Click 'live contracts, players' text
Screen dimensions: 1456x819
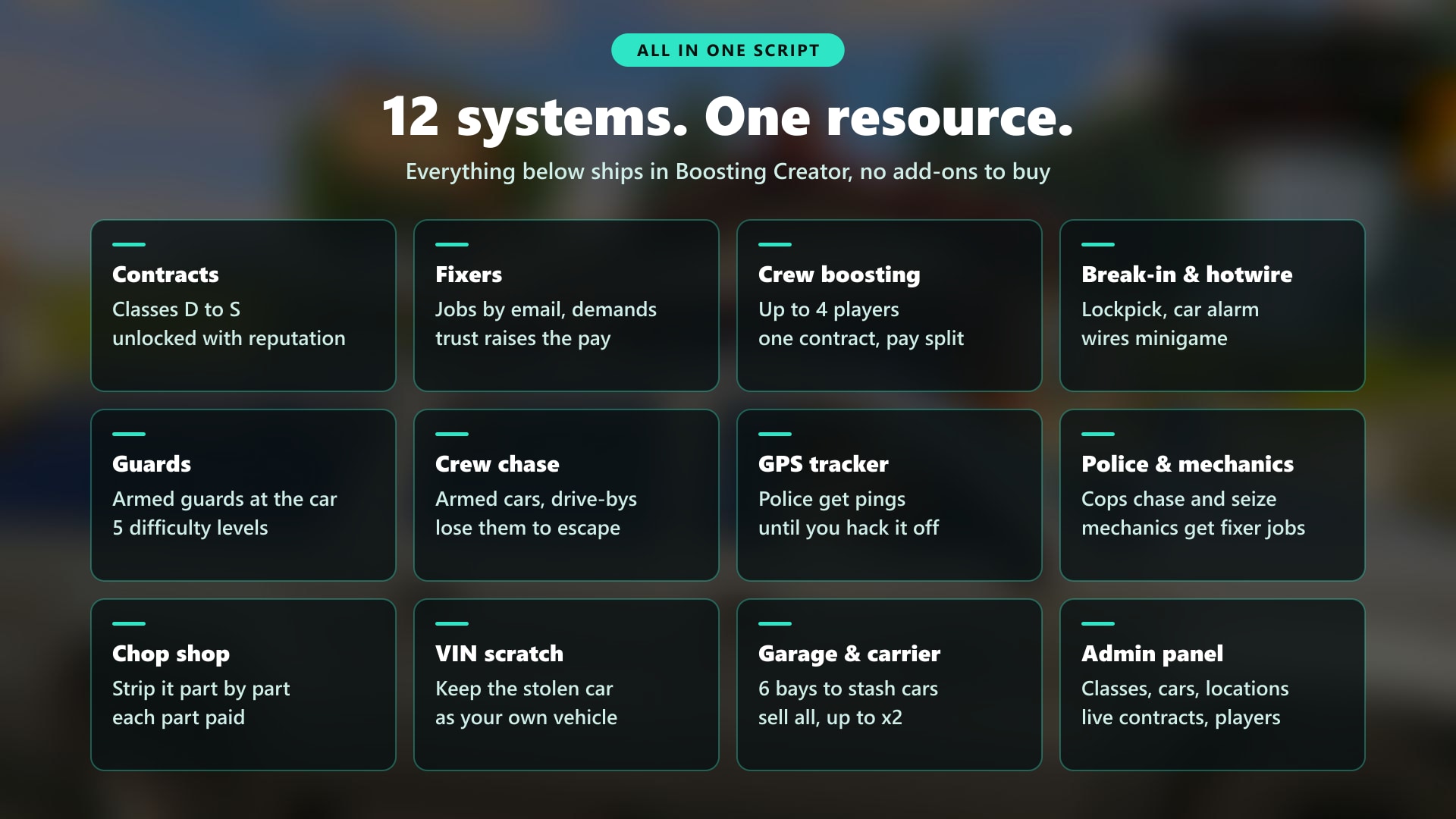point(1181,717)
